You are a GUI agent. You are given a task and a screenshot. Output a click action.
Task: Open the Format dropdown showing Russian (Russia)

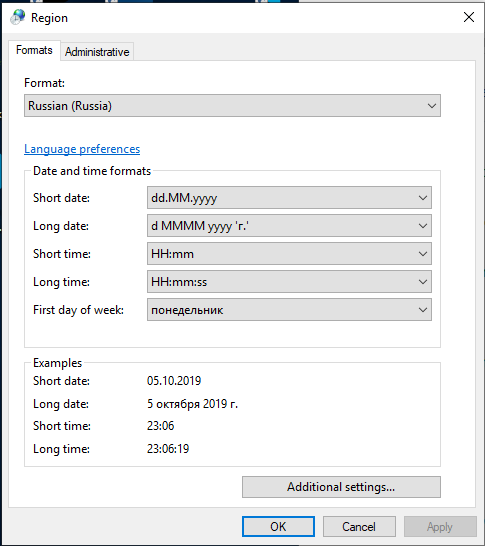pyautogui.click(x=232, y=106)
